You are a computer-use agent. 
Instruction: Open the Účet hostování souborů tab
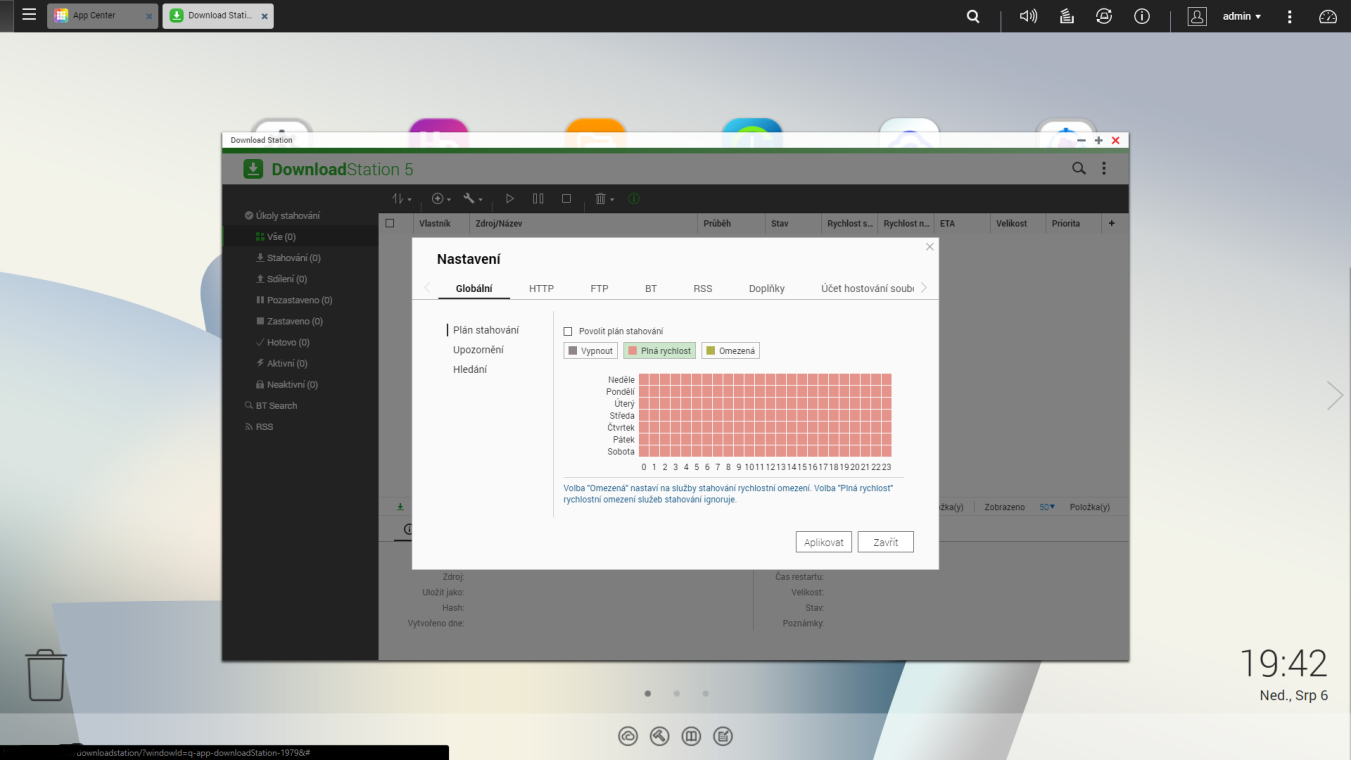[867, 288]
